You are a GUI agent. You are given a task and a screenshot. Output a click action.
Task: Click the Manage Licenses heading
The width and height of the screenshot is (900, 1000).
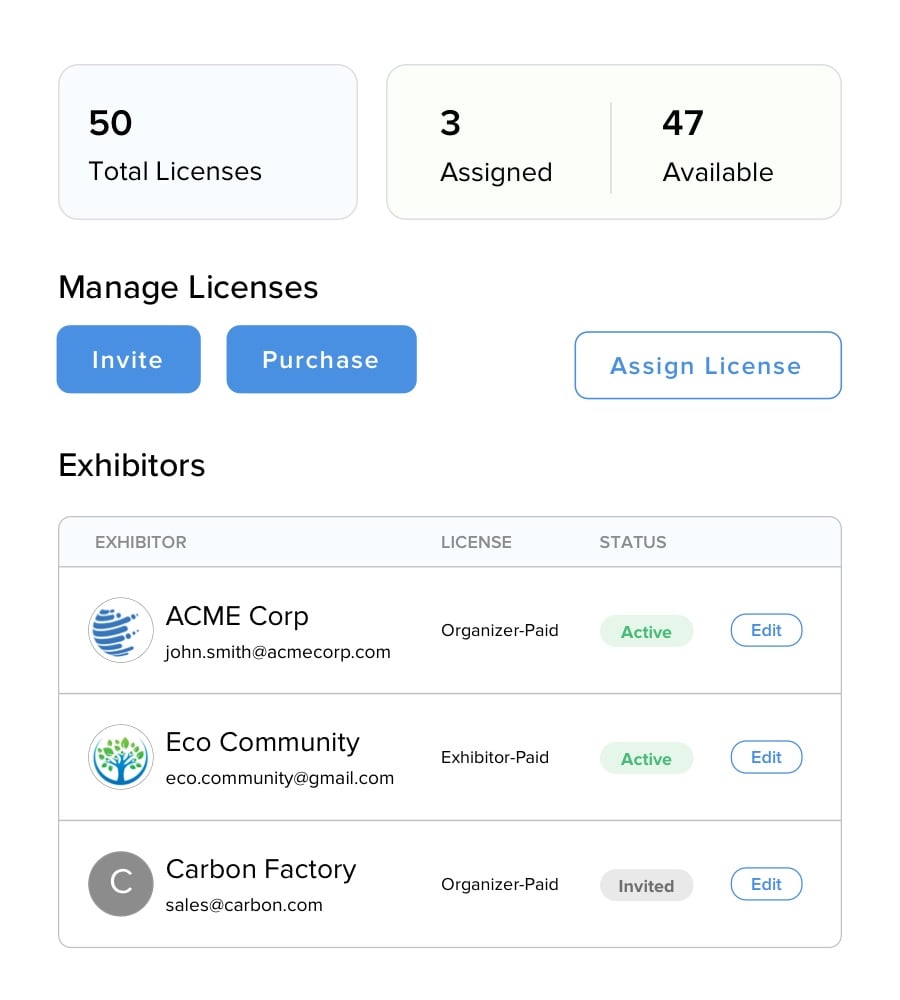pos(188,288)
